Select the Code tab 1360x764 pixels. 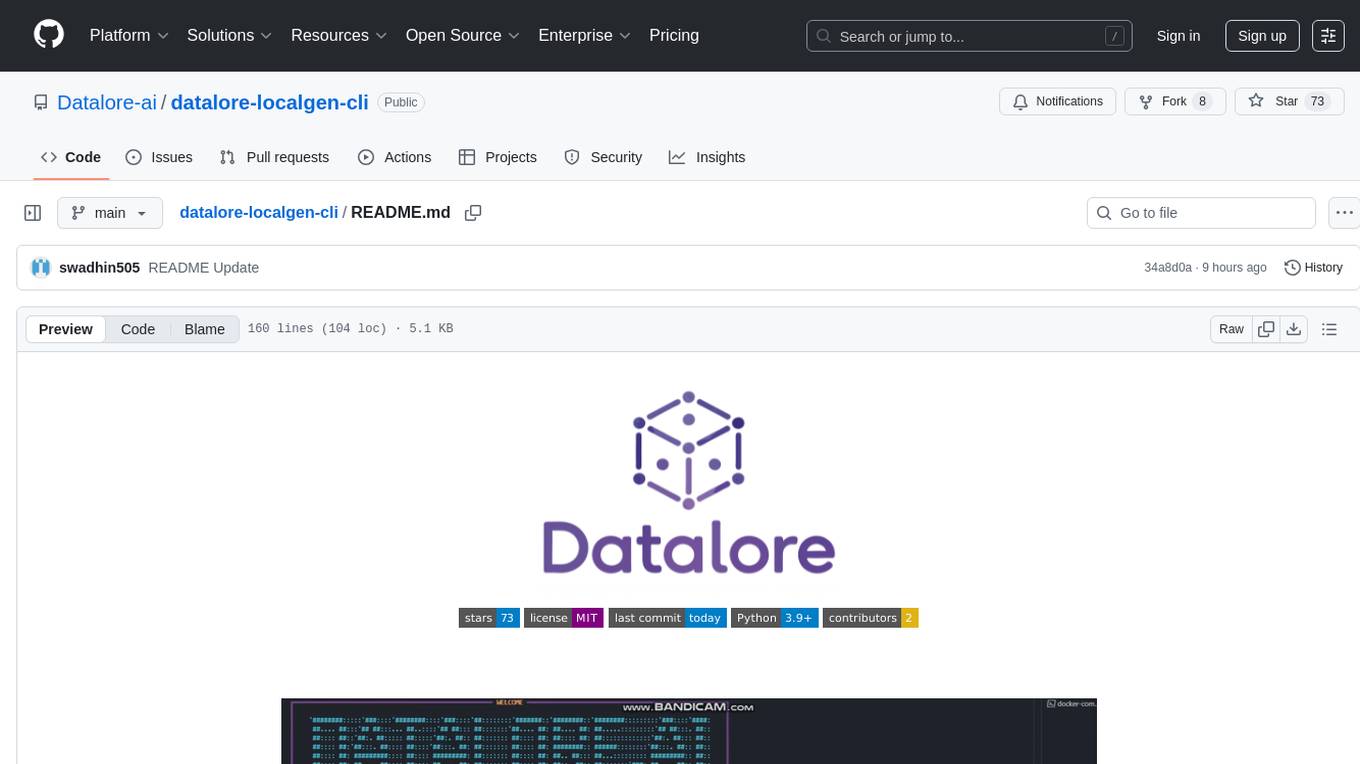coord(71,157)
